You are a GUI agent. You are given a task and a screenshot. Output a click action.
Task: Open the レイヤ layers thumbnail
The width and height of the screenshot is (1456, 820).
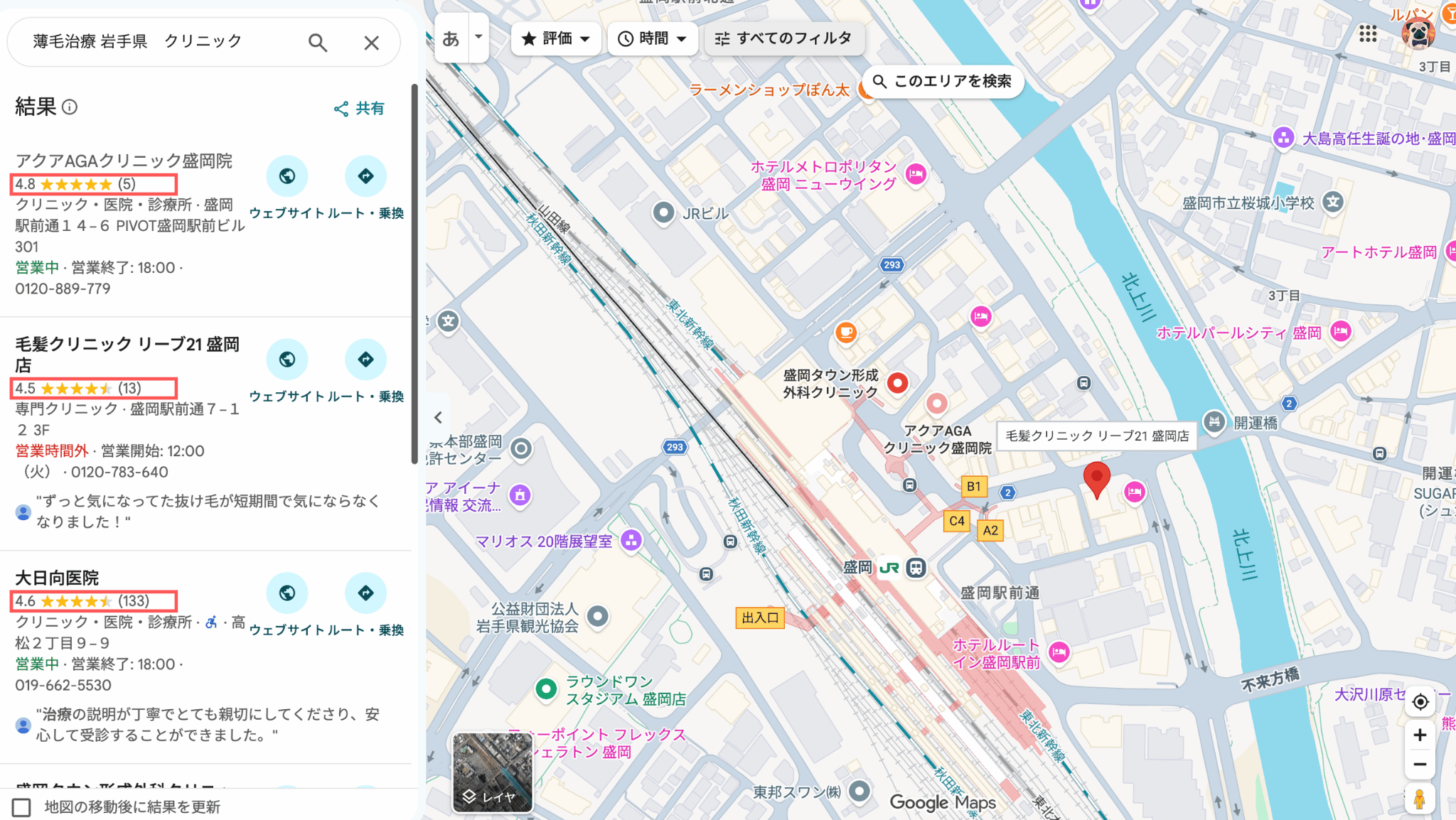tap(493, 772)
